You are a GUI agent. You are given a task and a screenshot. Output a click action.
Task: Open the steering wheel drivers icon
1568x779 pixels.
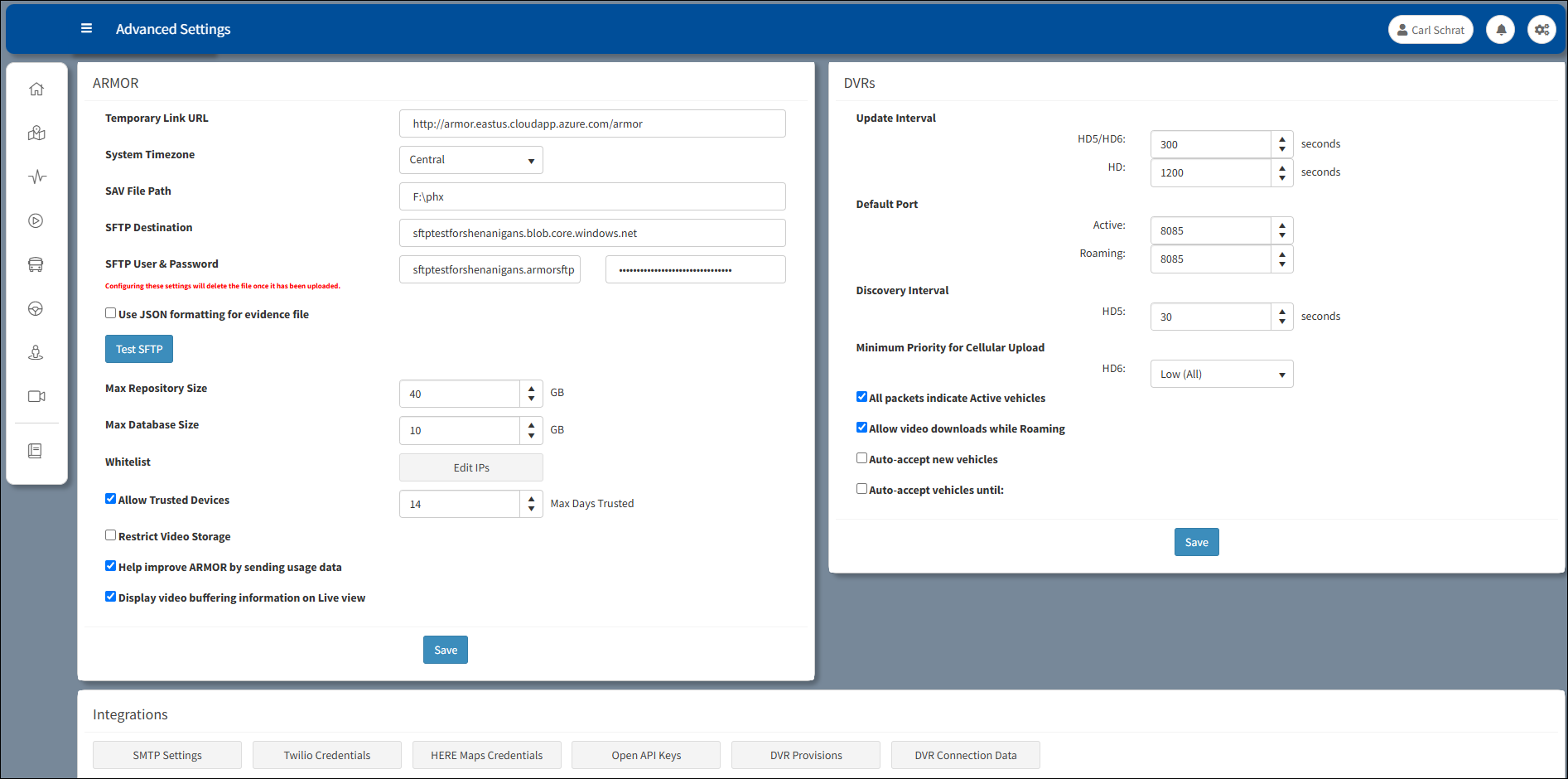36,308
